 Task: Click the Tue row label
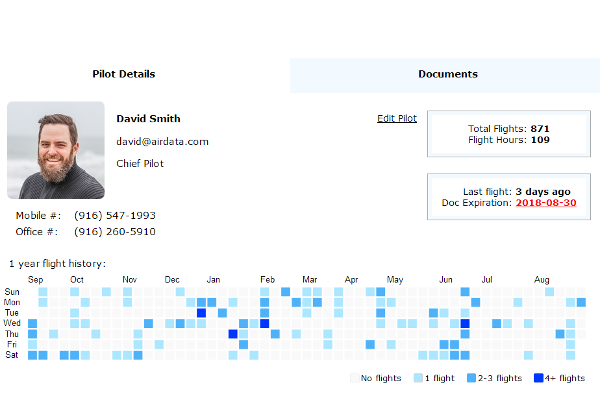pos(12,313)
